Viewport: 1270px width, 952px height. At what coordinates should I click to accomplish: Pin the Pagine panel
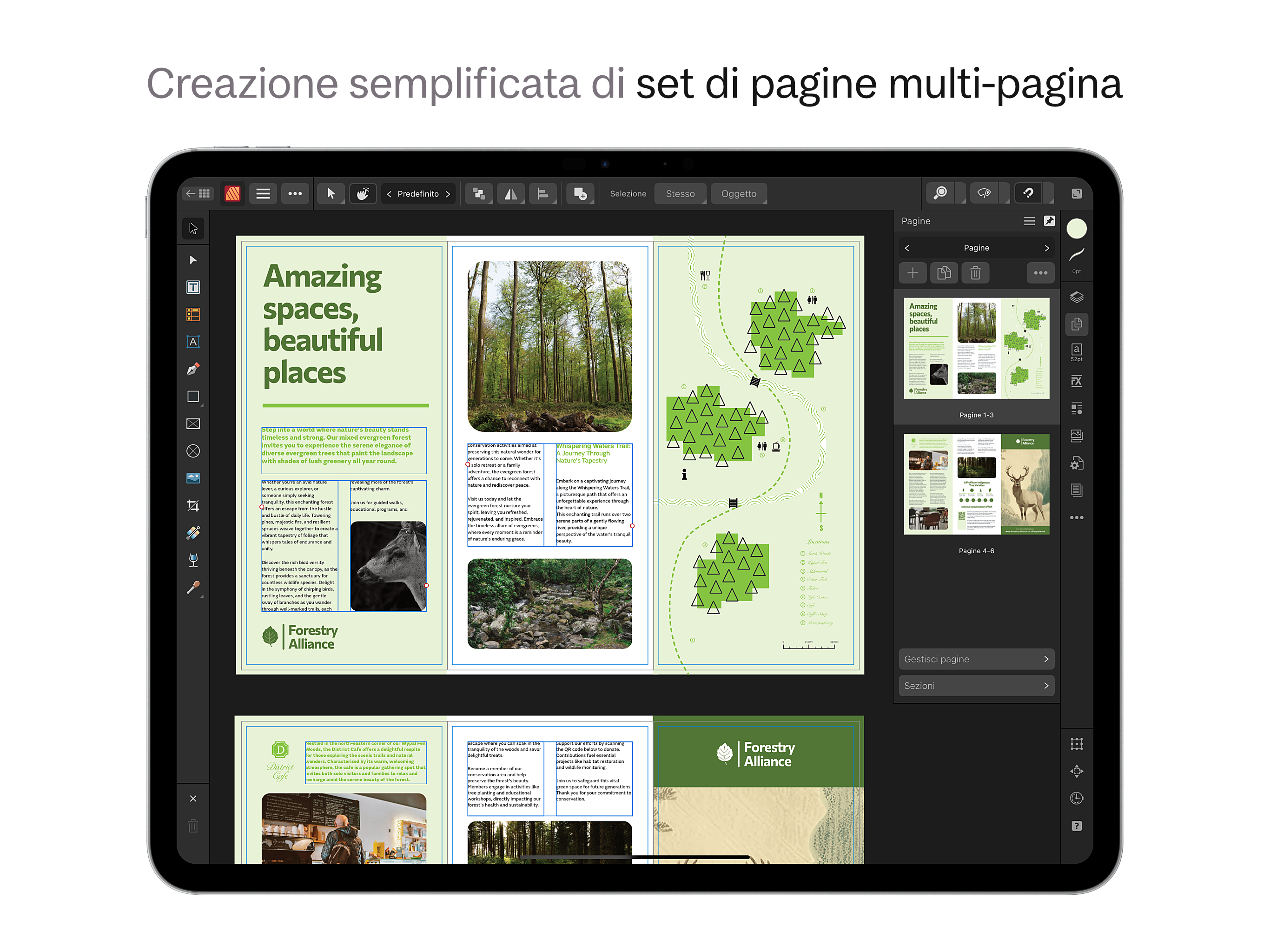point(1050,220)
